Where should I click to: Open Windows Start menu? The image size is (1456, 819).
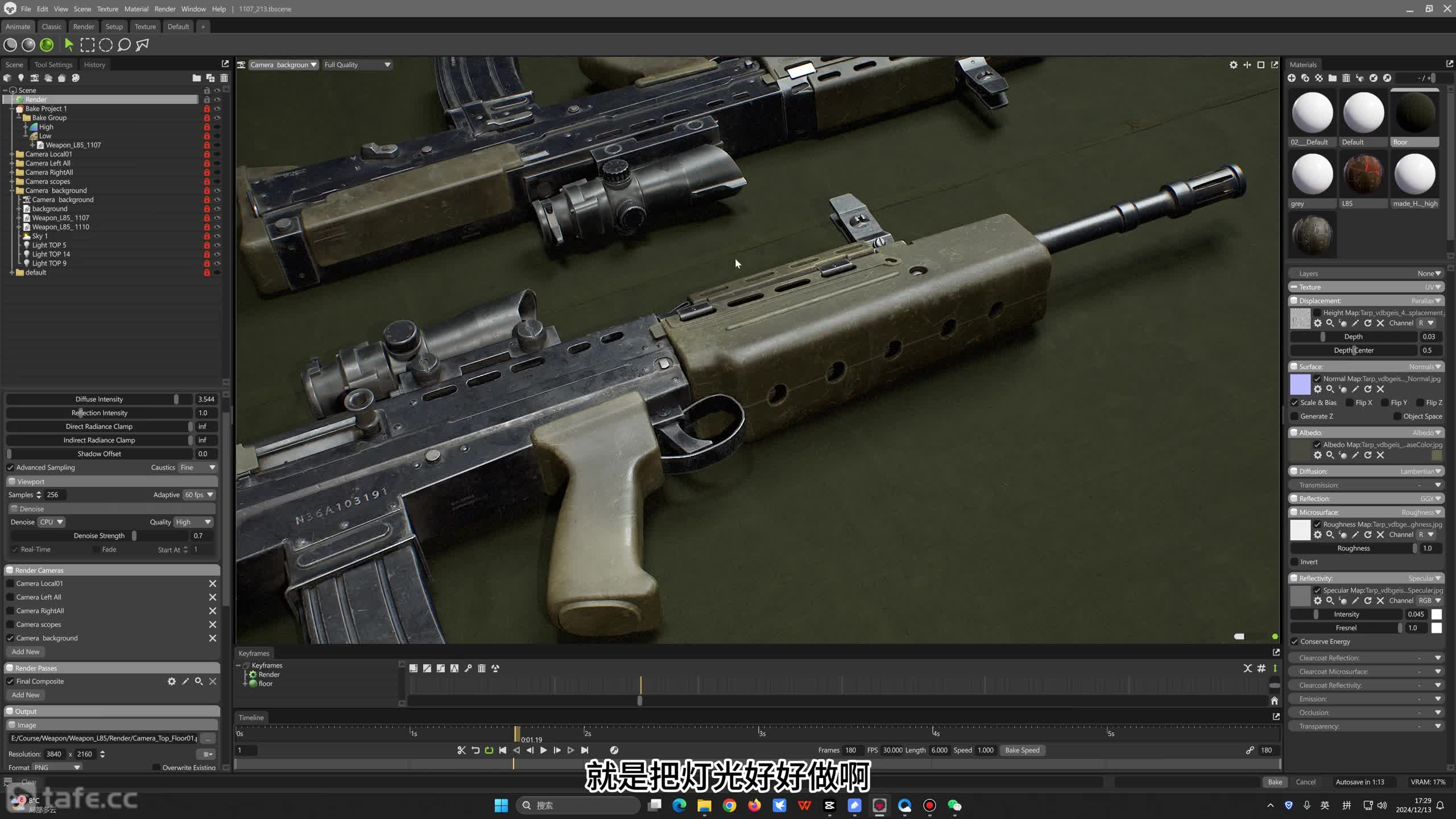(501, 805)
